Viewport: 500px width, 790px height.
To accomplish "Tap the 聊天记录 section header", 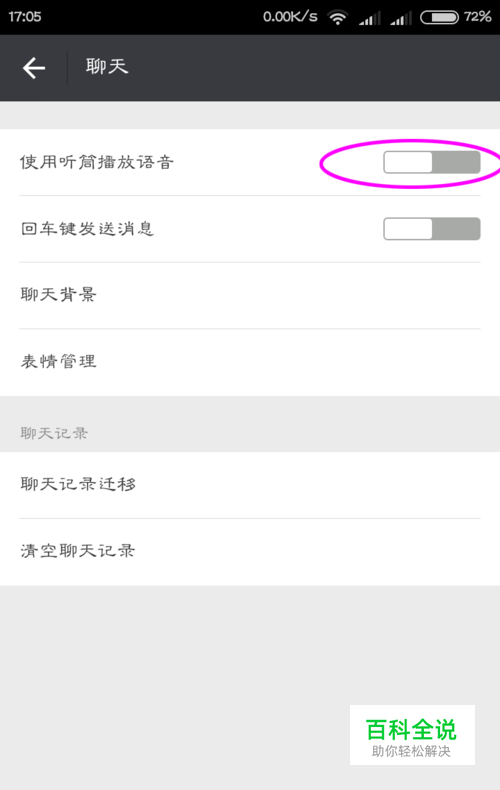I will tap(54, 433).
